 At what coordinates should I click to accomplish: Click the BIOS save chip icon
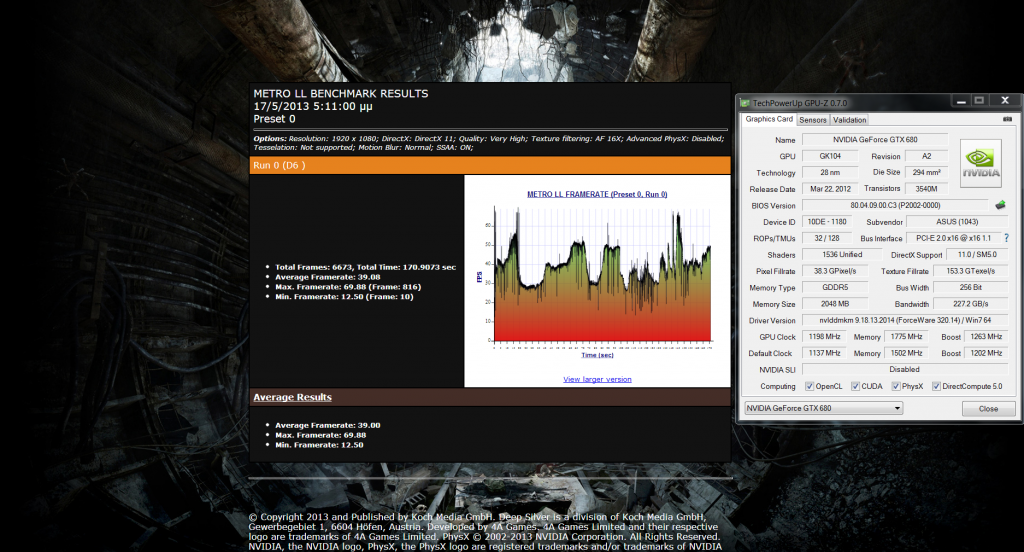coord(1000,205)
